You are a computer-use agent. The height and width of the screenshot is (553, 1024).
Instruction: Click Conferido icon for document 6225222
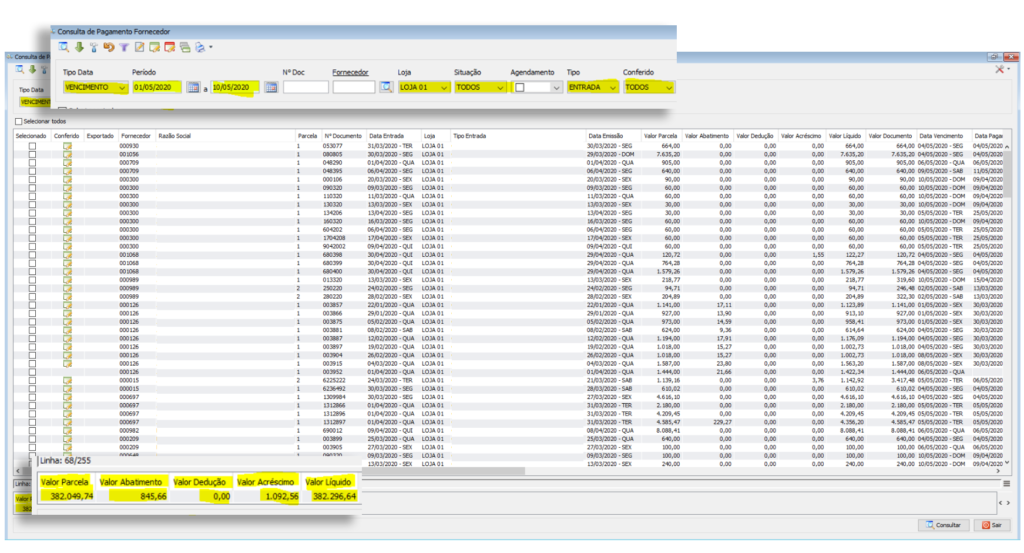[x=67, y=380]
